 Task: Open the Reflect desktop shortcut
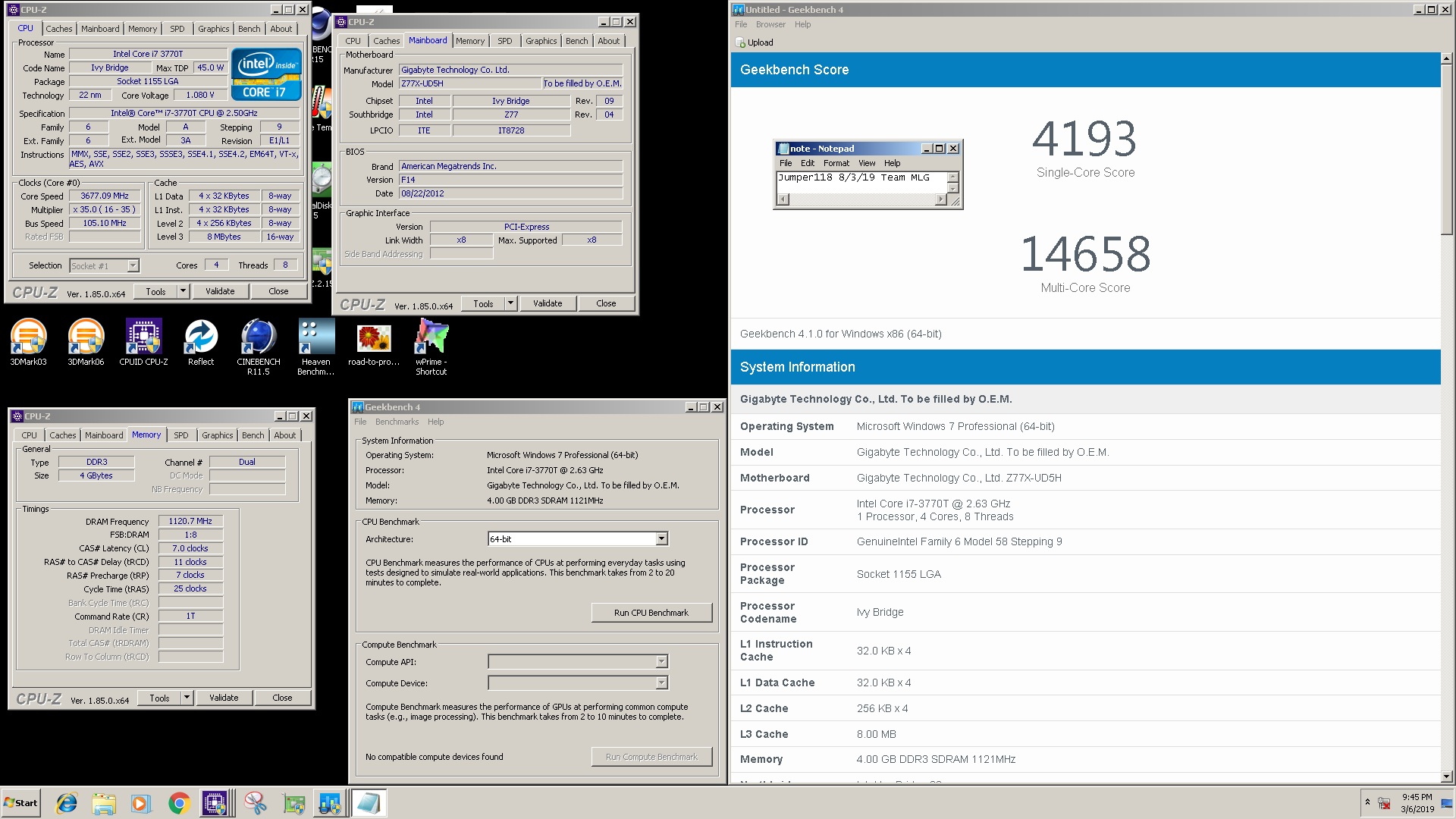[201, 342]
